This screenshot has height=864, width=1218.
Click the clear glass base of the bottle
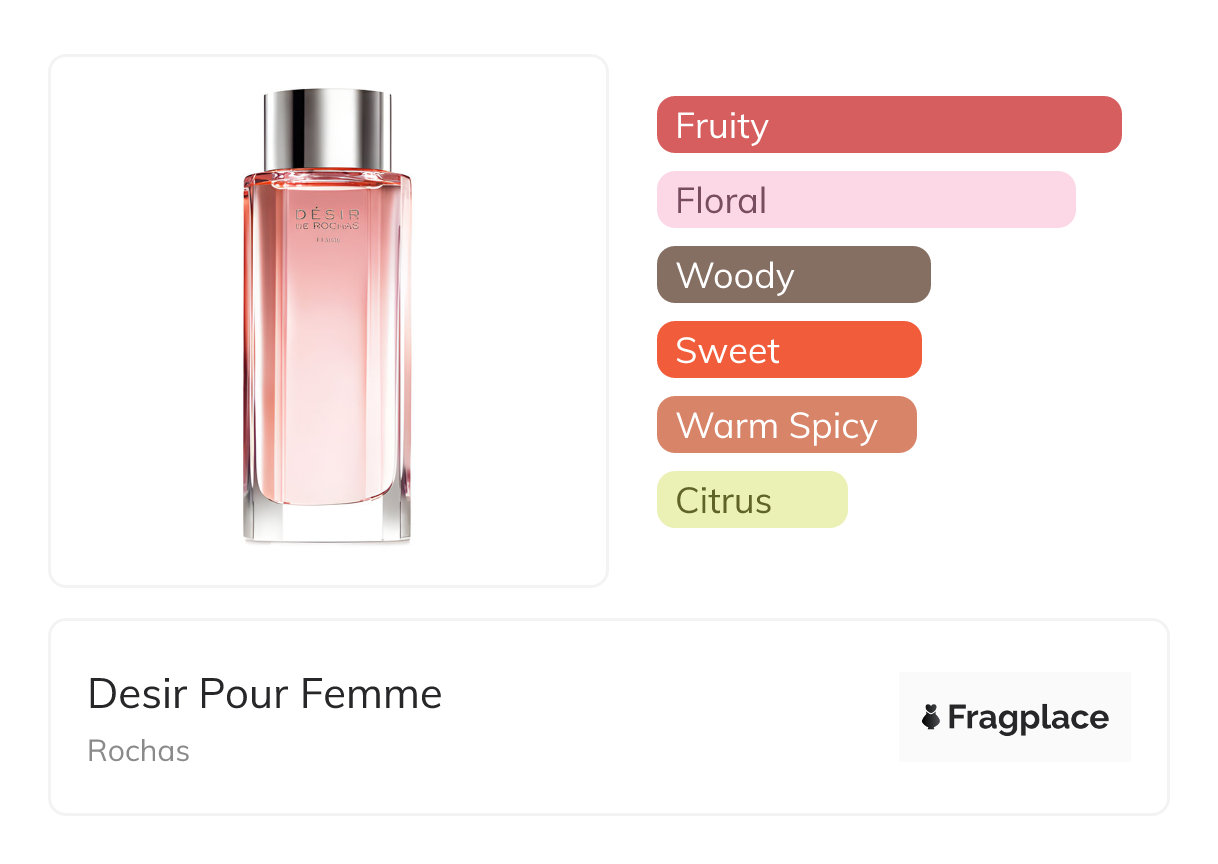(x=327, y=523)
